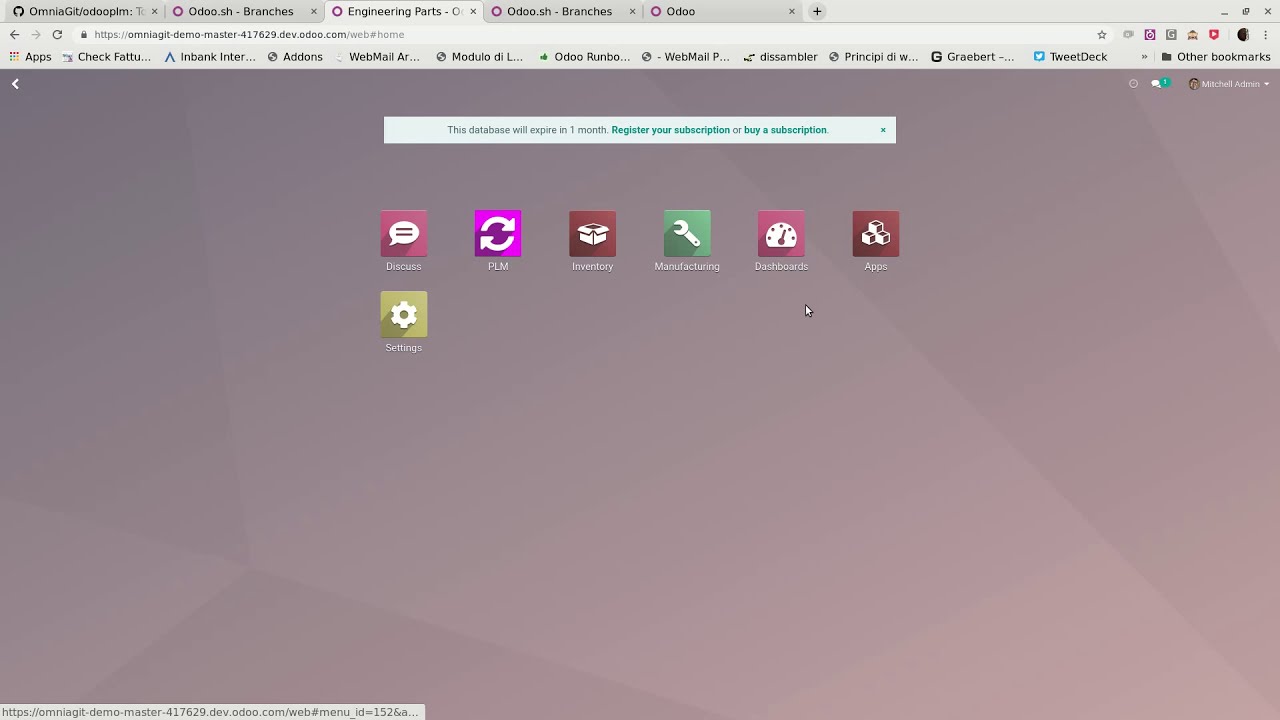Click the address bar URL

249,34
